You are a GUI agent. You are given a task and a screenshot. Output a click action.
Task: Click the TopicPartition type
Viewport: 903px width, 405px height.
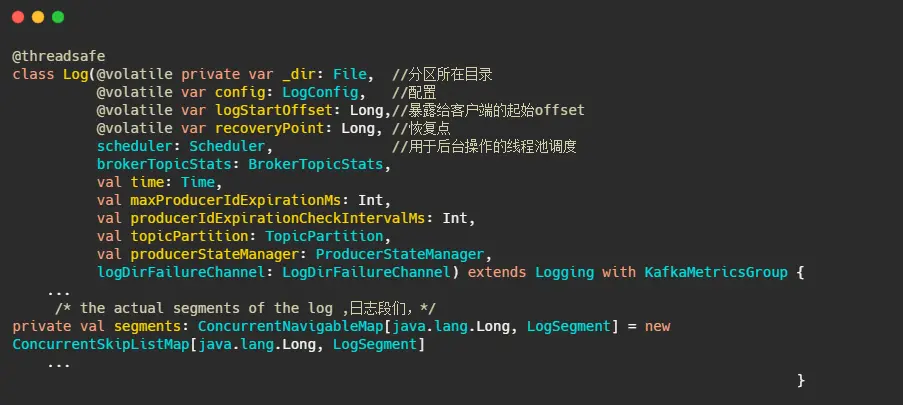pos(324,236)
